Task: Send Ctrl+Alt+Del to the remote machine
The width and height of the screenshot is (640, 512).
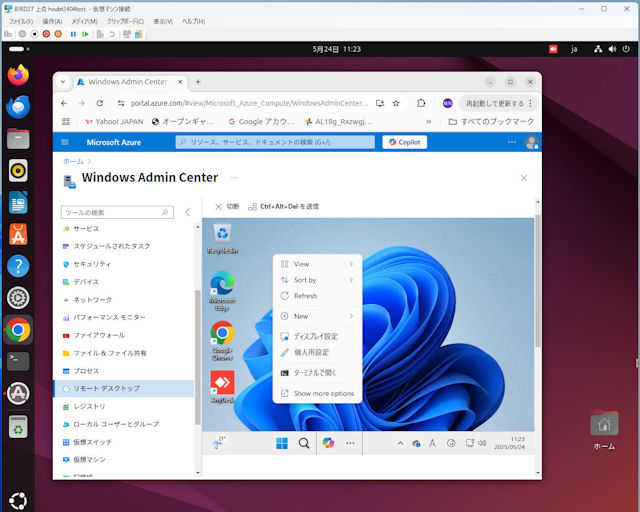Action: tap(284, 207)
